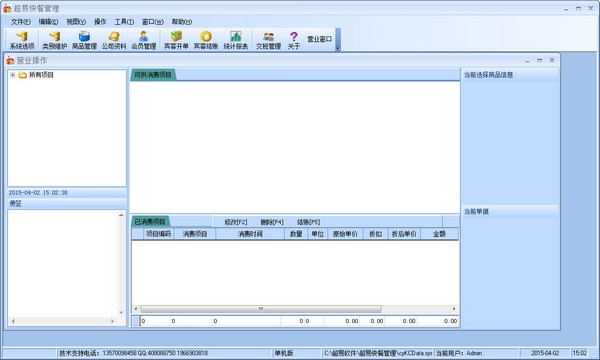This screenshot has width=600, height=360.
Task: Click the 技术支持电话 status bar text
Action: point(133,353)
